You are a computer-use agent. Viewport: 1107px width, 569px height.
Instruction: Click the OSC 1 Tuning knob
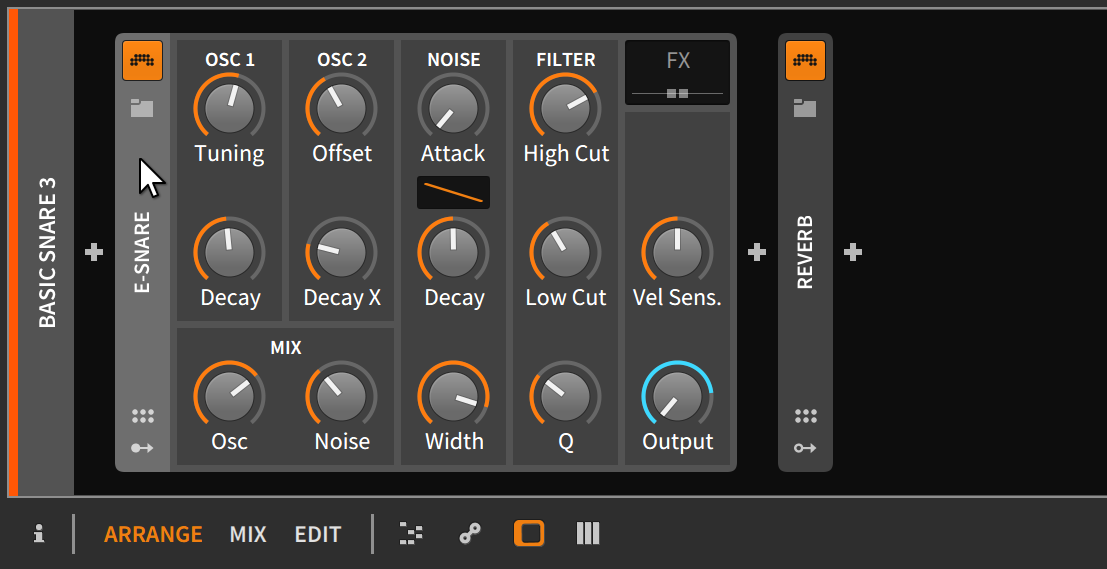pos(229,106)
